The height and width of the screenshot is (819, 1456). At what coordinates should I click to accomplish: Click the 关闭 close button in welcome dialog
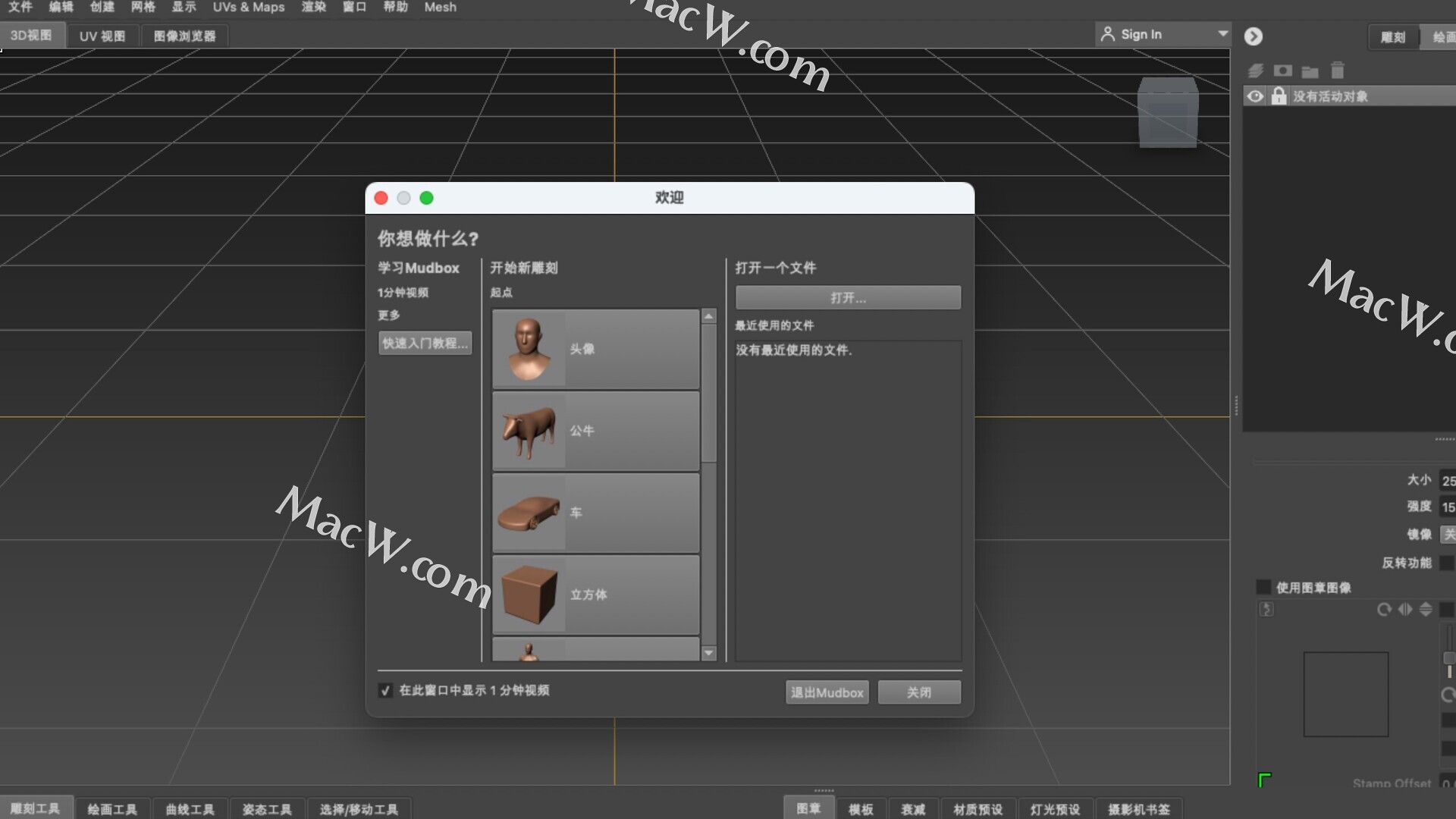coord(919,692)
